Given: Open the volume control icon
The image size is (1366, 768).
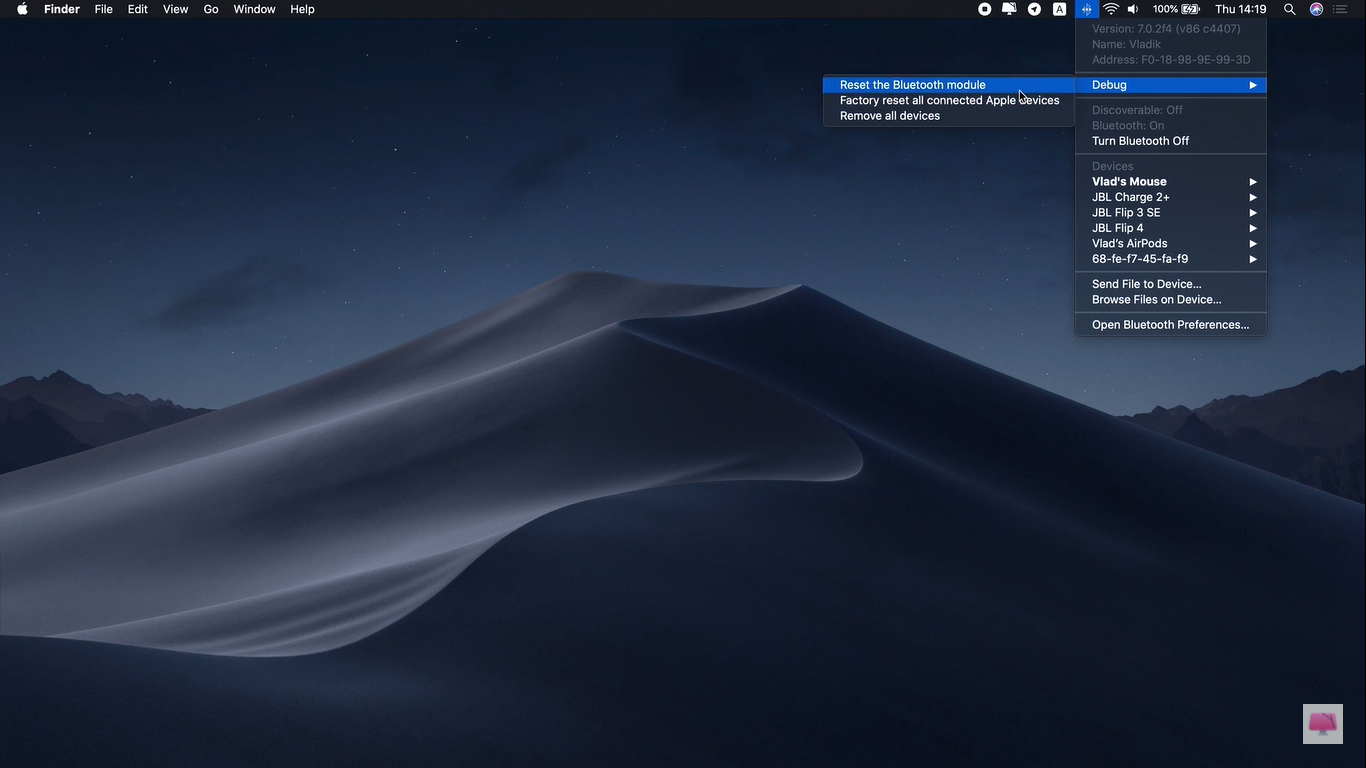Looking at the screenshot, I should [x=1133, y=9].
